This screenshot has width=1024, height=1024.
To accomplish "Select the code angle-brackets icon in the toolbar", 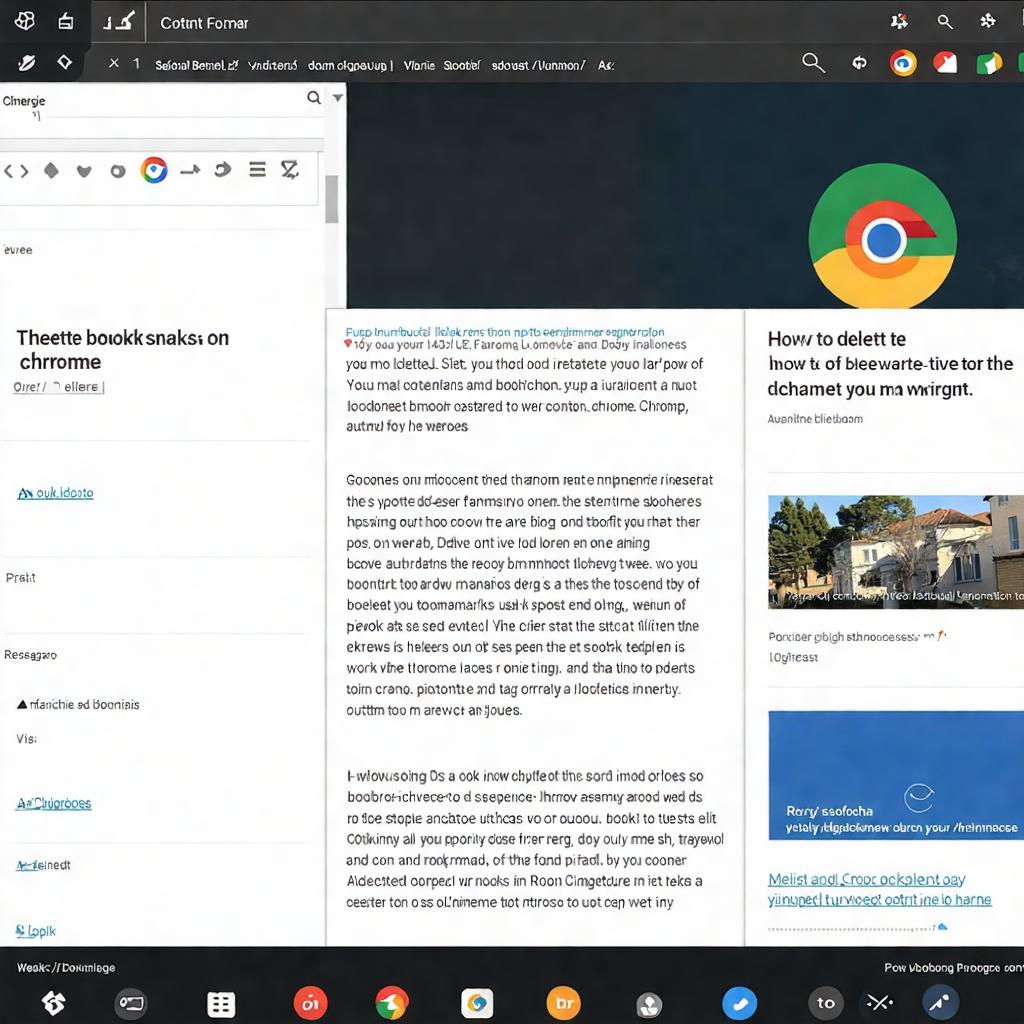I will (x=15, y=169).
